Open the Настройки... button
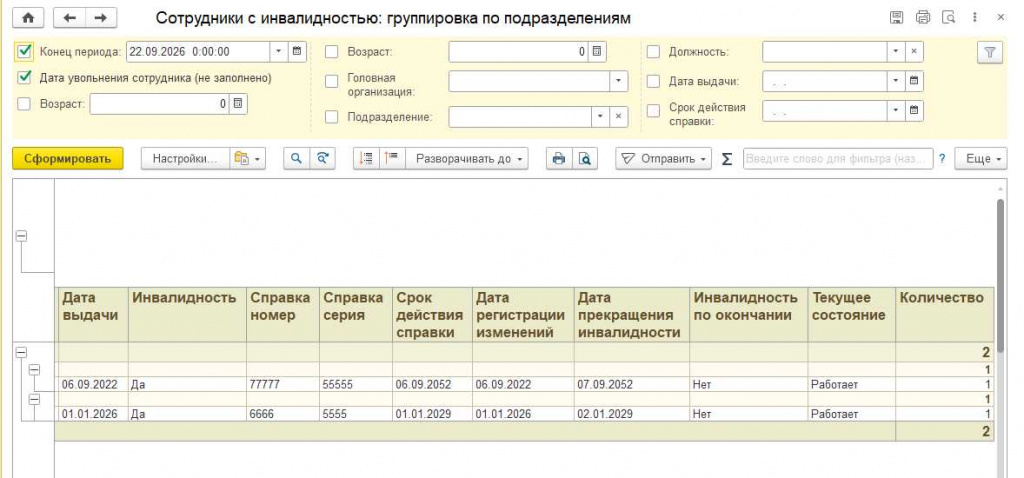1024x478 pixels. (185, 158)
